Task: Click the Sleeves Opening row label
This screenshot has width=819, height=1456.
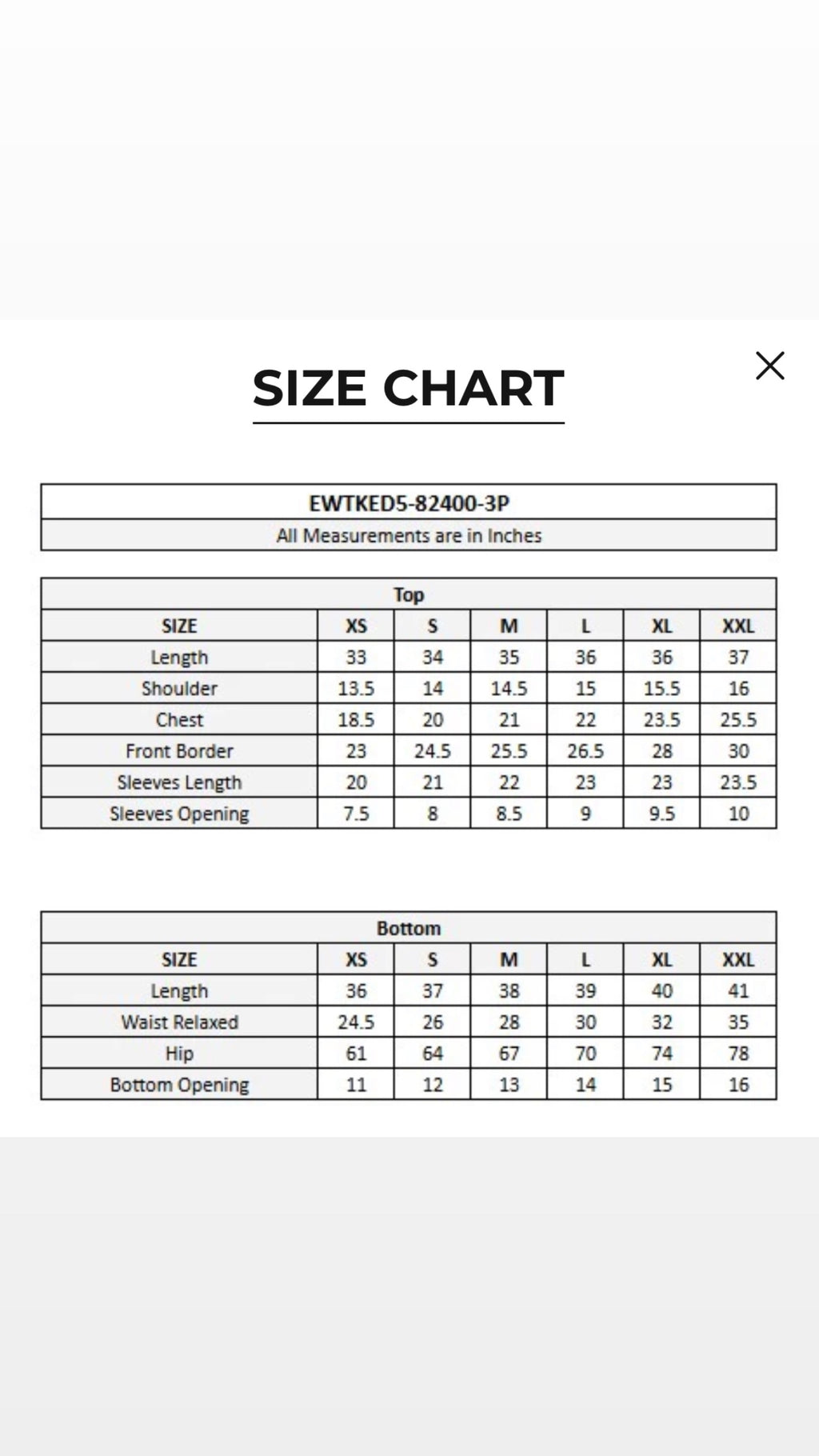Action: 179,814
